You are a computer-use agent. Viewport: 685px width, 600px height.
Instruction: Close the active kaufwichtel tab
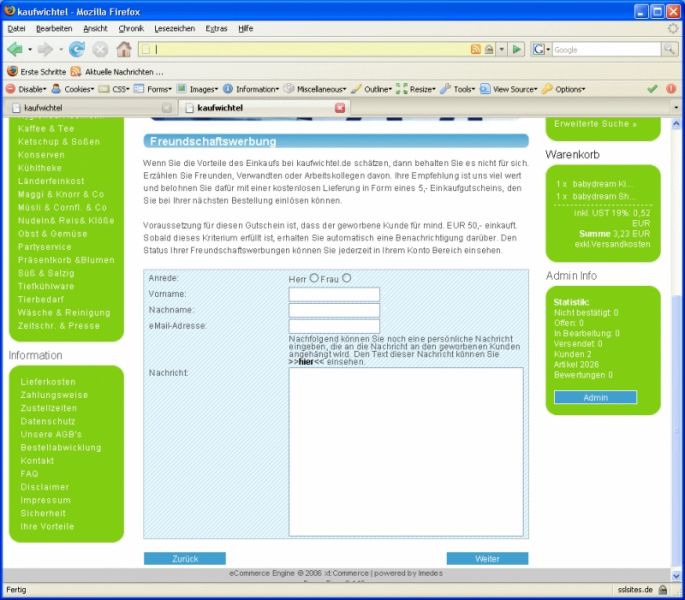tap(340, 108)
